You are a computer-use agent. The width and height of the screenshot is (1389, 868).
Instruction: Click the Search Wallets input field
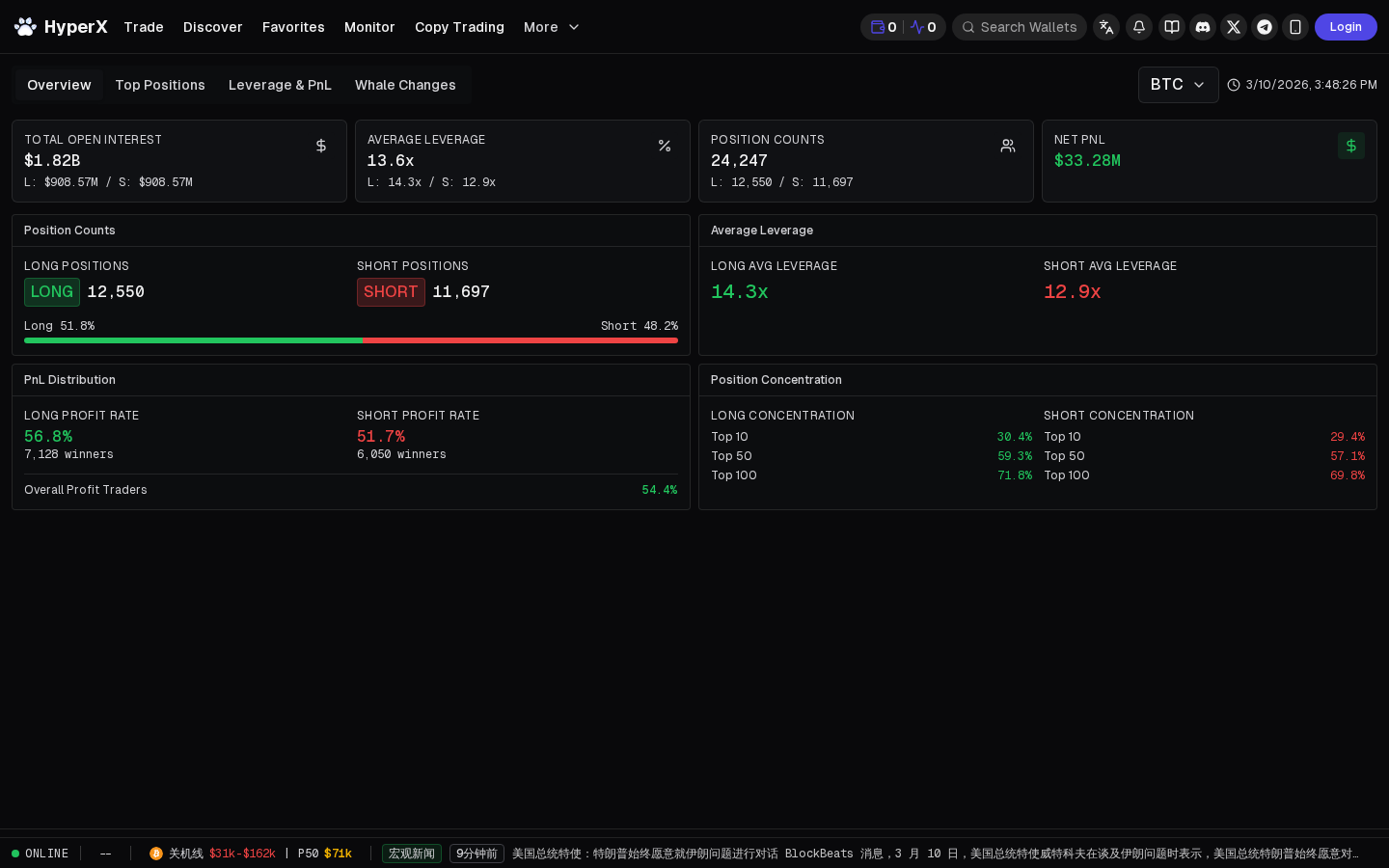[x=1020, y=27]
